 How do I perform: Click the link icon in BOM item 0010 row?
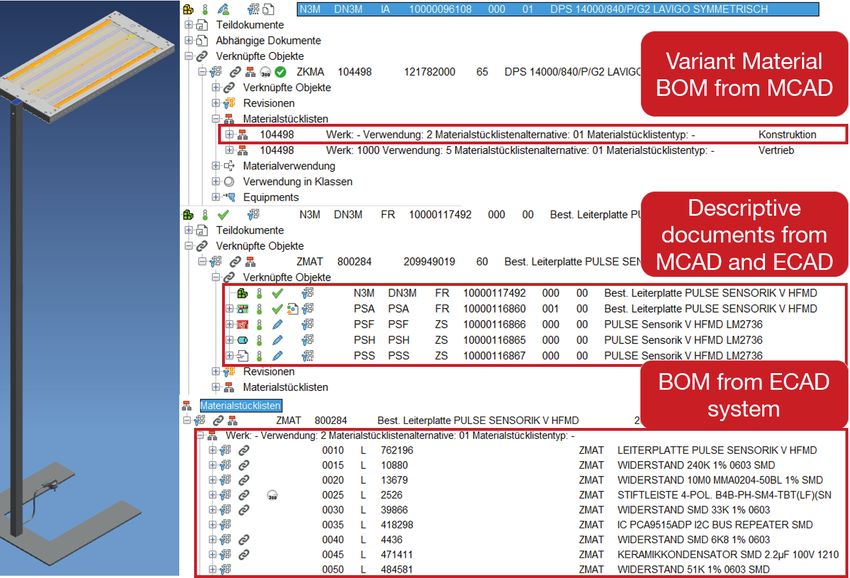pyautogui.click(x=244, y=451)
